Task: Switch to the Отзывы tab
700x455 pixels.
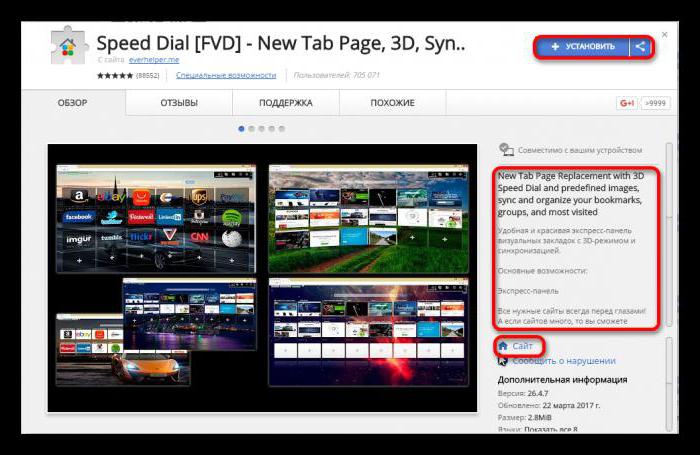Action: 179,103
